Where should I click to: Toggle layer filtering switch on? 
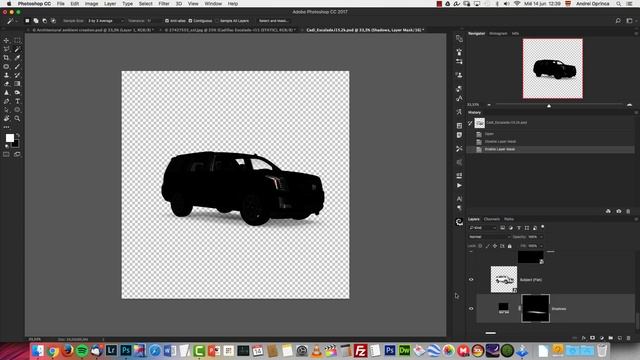(x=542, y=227)
